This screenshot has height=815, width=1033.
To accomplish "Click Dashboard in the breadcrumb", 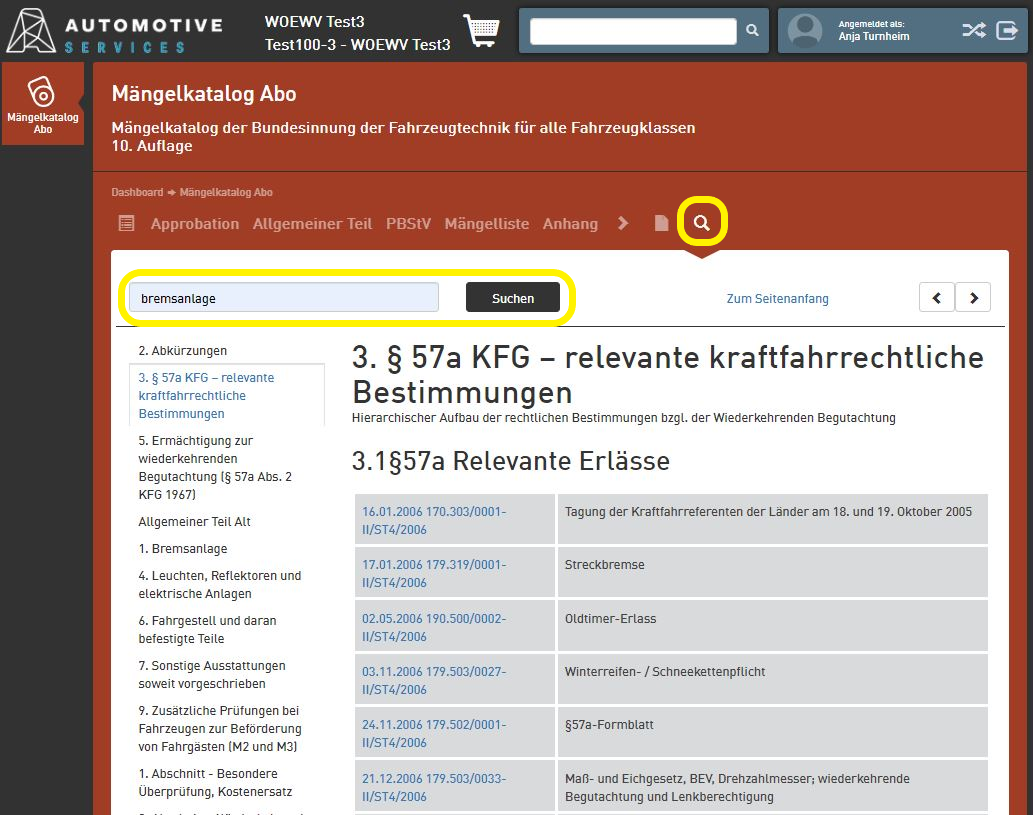I will pyautogui.click(x=137, y=192).
